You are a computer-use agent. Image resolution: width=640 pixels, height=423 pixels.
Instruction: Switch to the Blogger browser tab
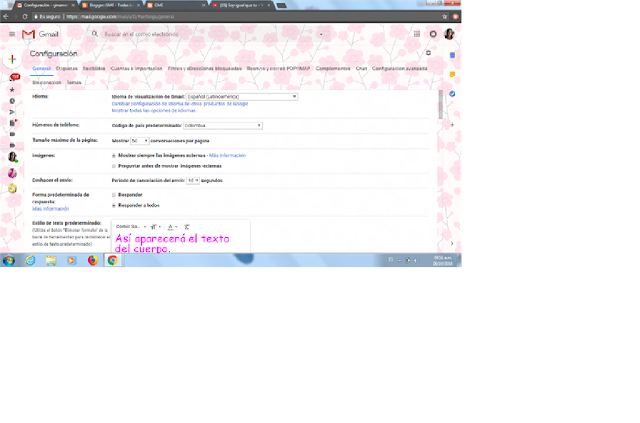tap(109, 5)
